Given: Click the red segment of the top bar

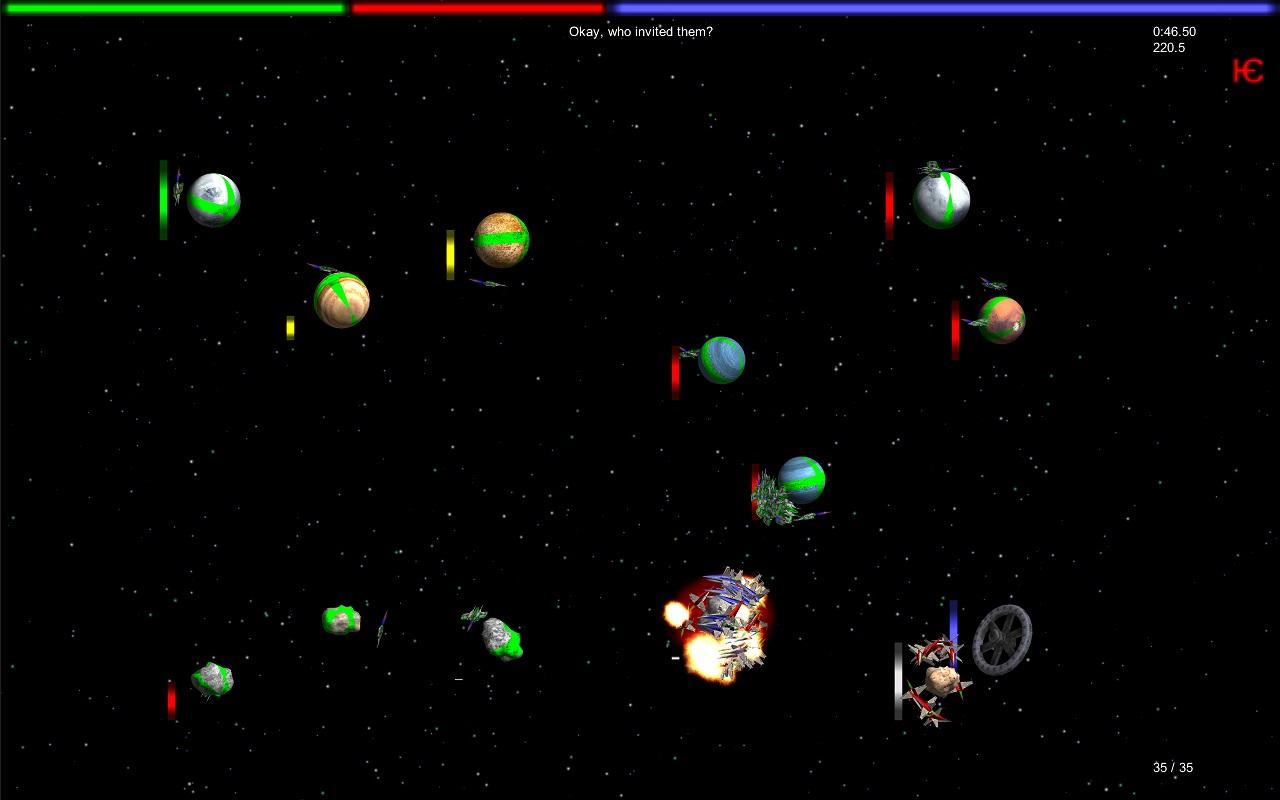Looking at the screenshot, I should 478,8.
